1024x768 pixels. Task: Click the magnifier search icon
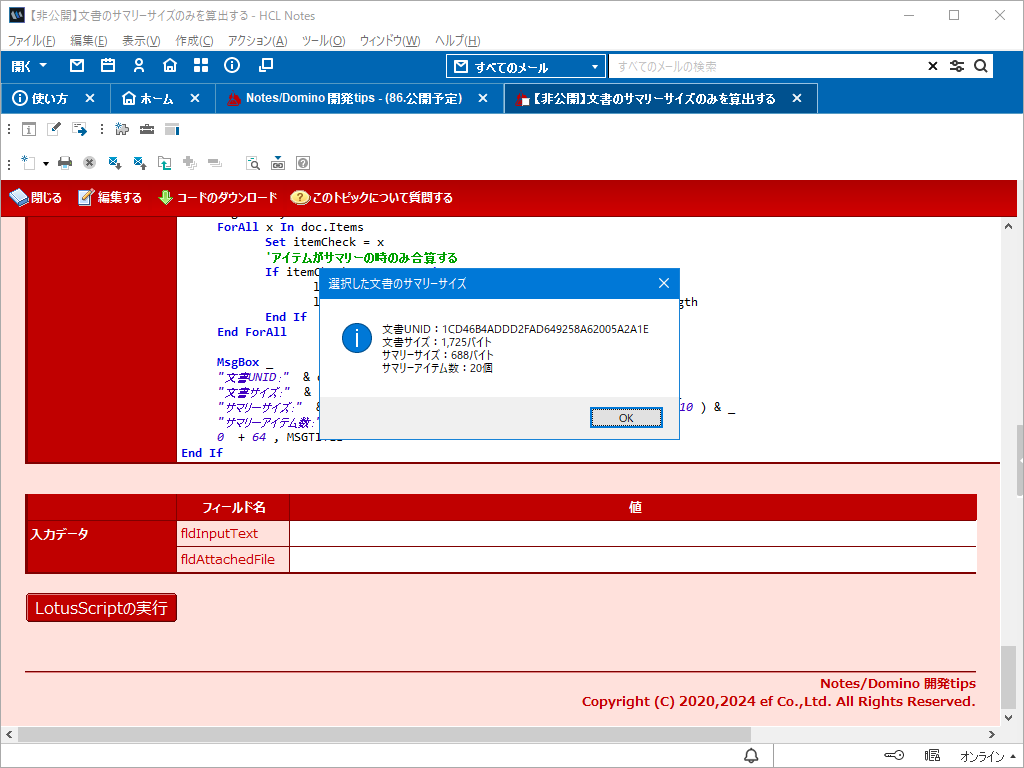(981, 67)
